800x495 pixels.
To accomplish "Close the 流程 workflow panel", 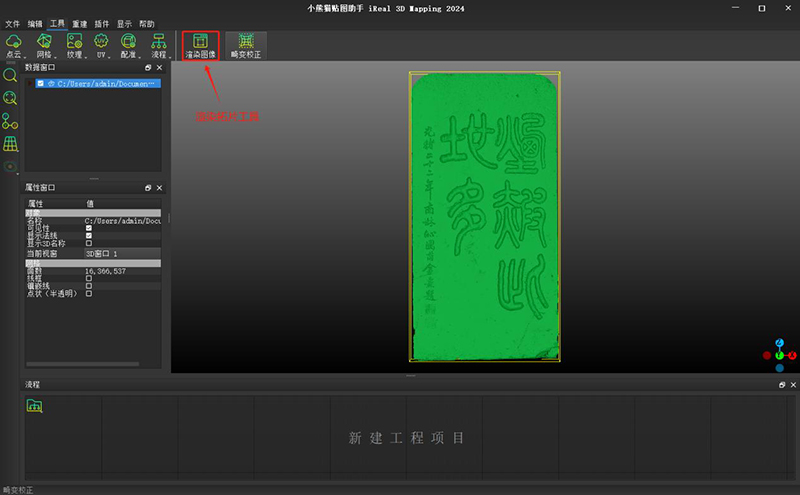I will (793, 385).
